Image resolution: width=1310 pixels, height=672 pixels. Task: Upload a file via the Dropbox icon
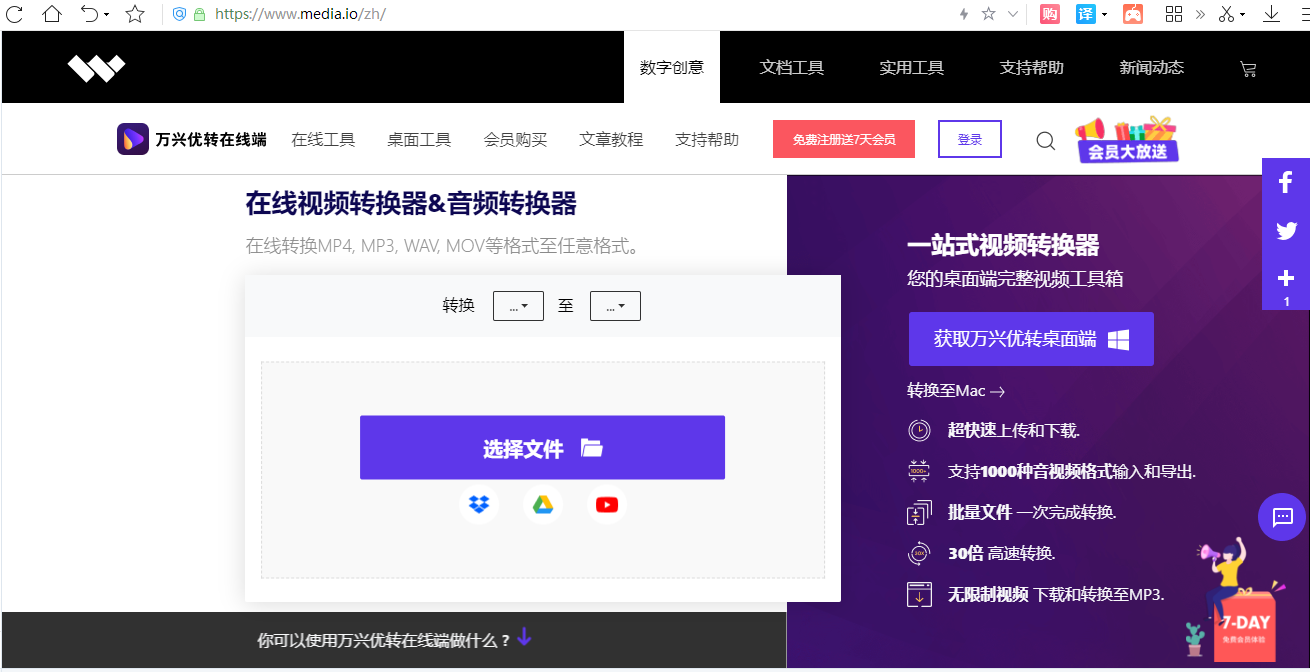coord(479,505)
